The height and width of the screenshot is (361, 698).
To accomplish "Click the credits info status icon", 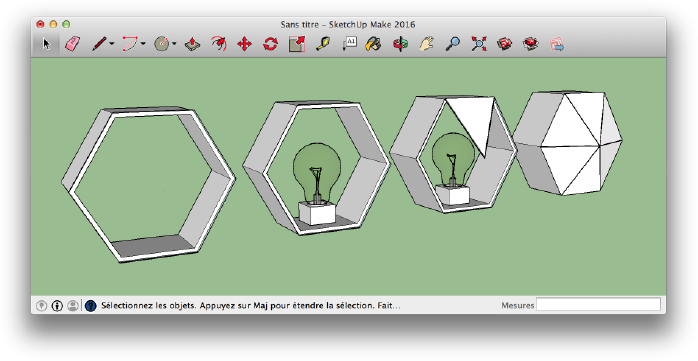I will pyautogui.click(x=57, y=306).
